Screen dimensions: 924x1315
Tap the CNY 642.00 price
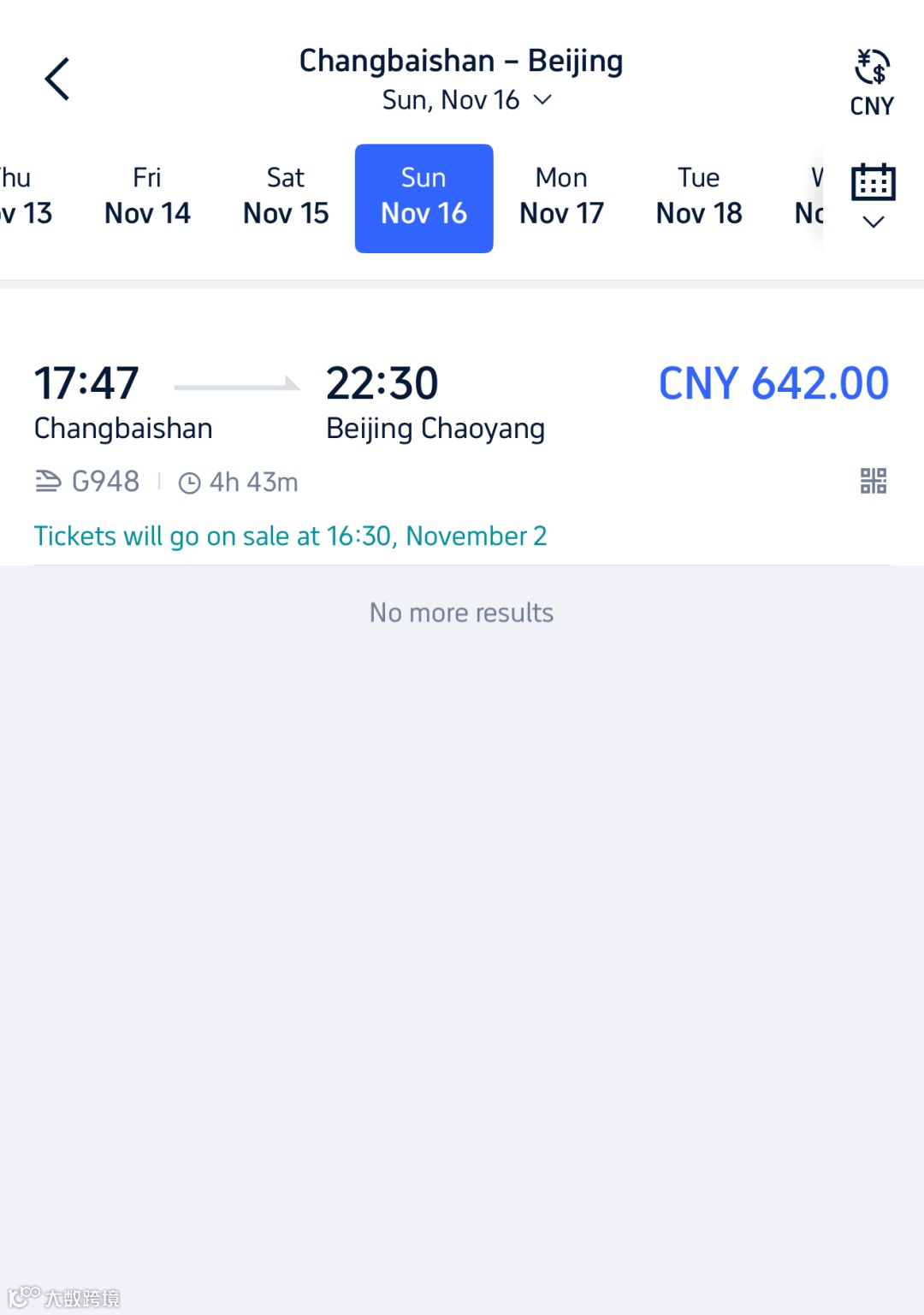[773, 383]
